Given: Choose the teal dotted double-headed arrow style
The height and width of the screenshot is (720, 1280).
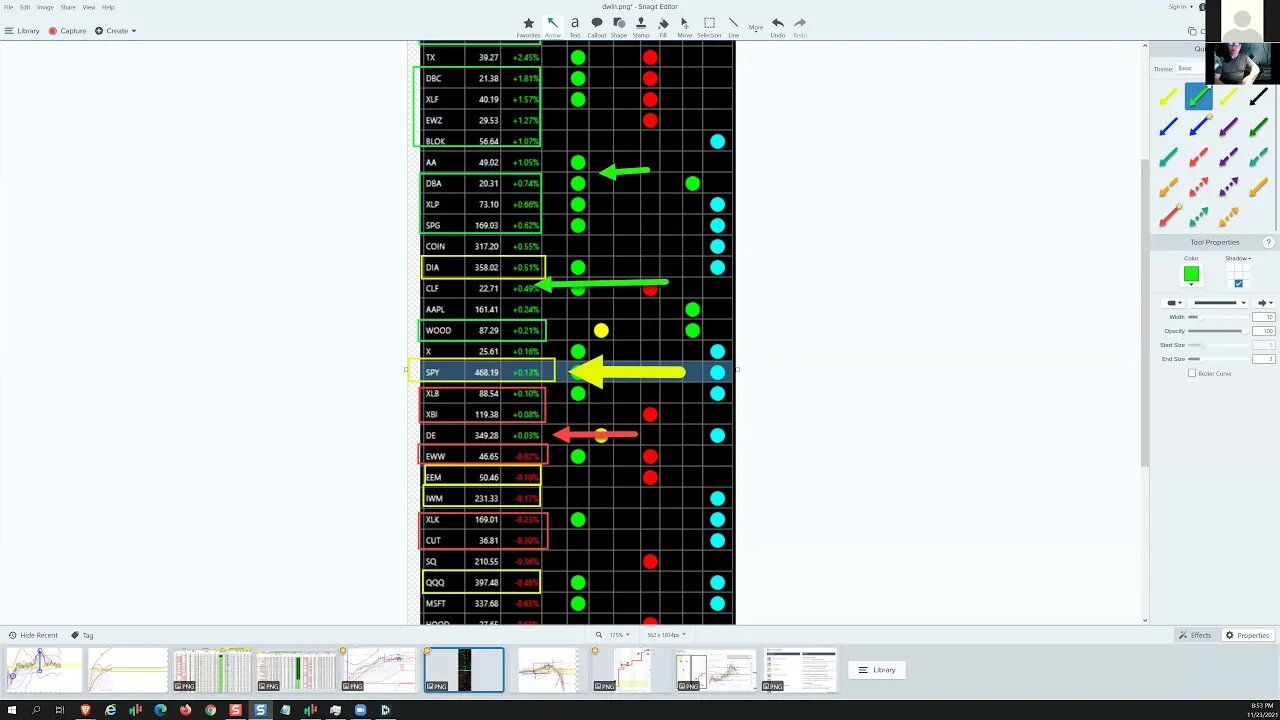Looking at the screenshot, I should tap(1198, 217).
